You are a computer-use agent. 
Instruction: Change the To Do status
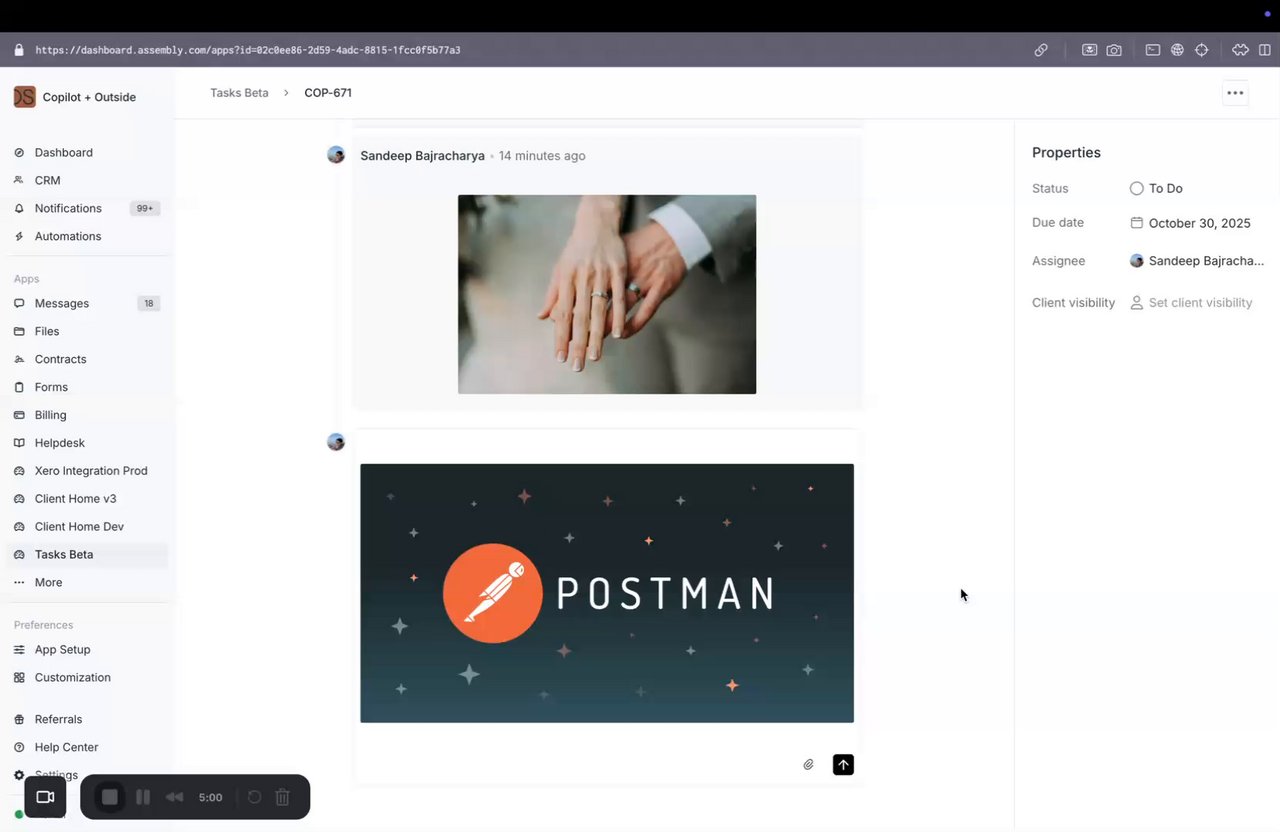tap(1157, 189)
